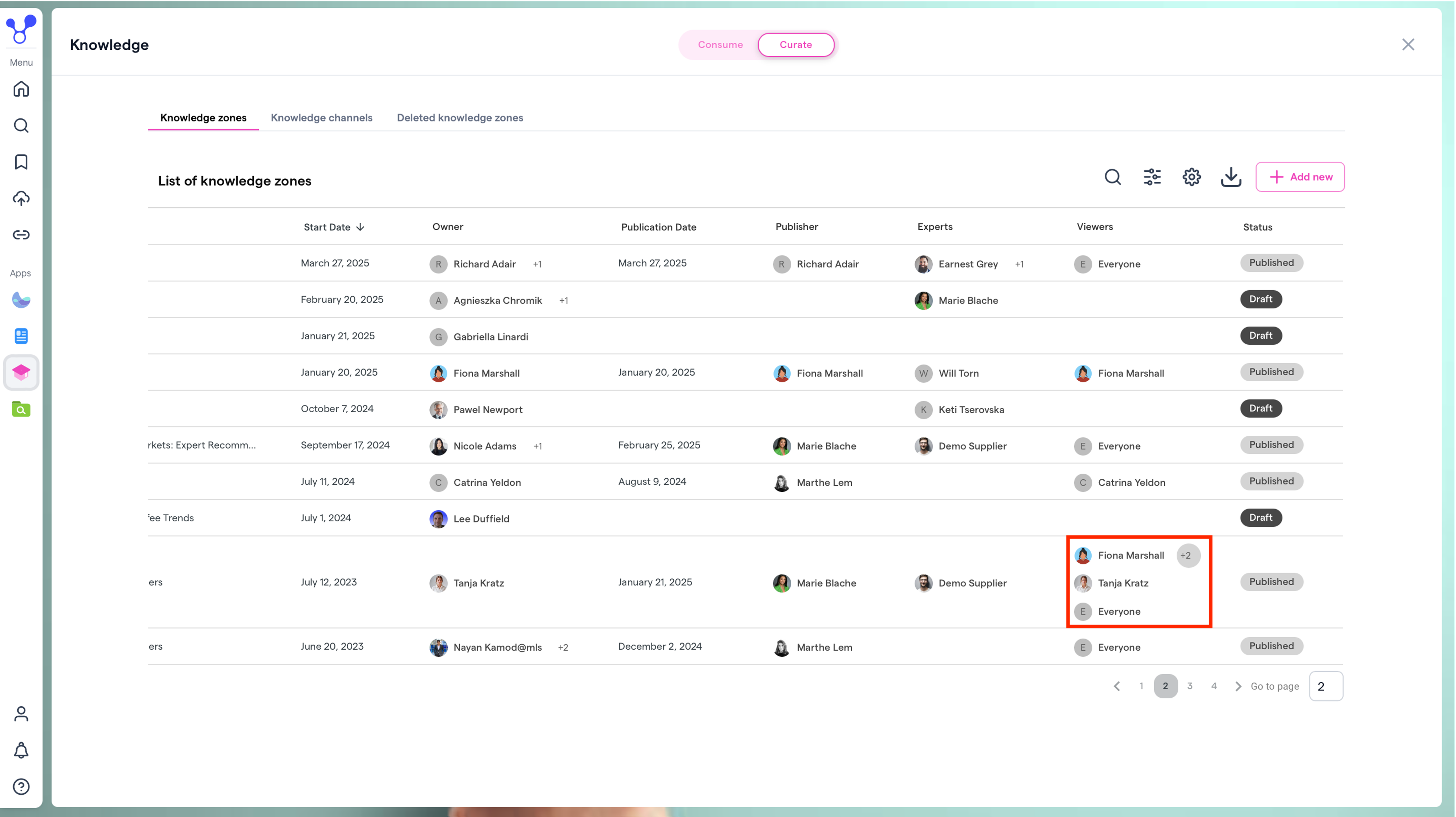This screenshot has width=1456, height=817.
Task: Open the Home icon in sidebar
Action: (x=21, y=89)
